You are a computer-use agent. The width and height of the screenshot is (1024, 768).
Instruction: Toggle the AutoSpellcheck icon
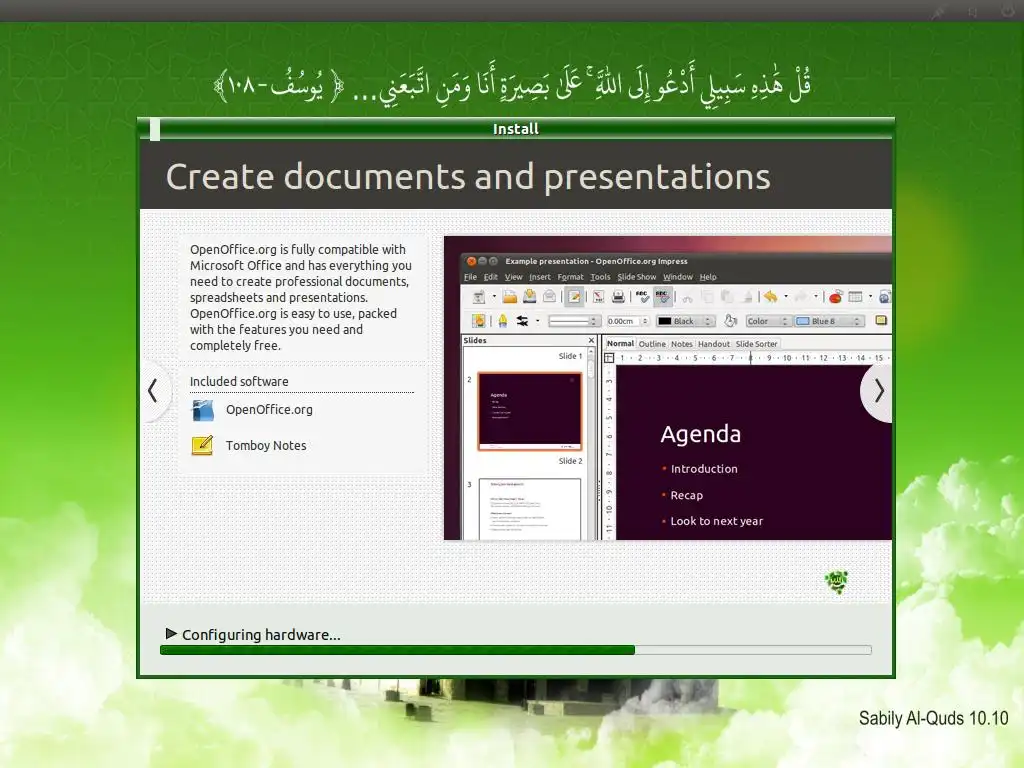(663, 297)
